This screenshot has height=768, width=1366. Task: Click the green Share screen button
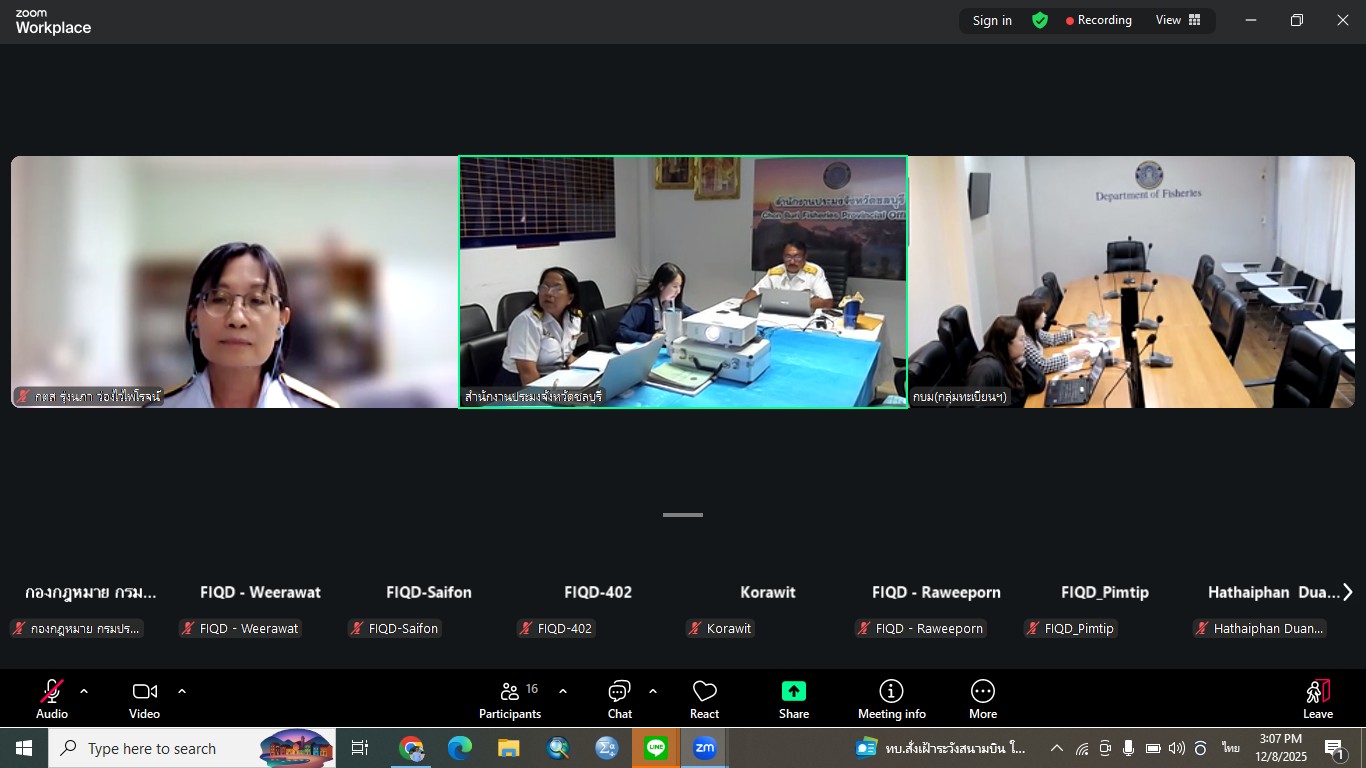pyautogui.click(x=794, y=699)
